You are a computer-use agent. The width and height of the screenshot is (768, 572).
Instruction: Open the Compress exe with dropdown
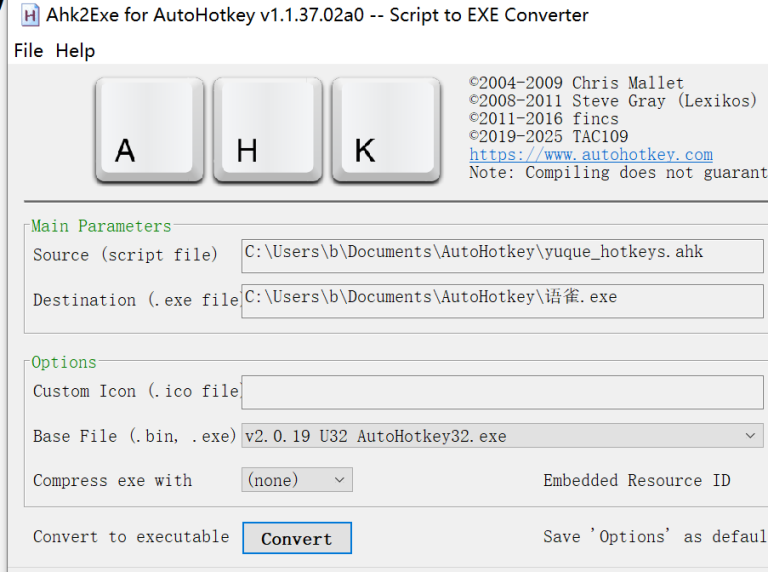pos(297,481)
